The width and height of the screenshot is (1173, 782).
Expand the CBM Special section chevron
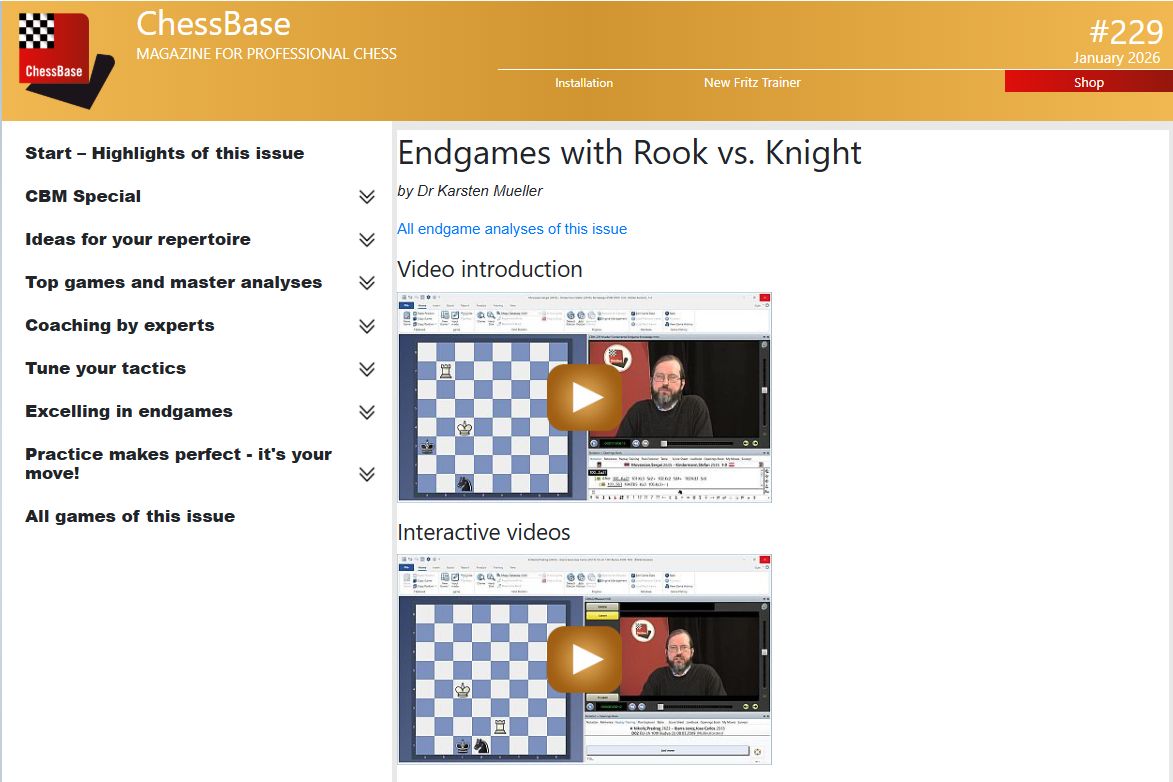click(x=367, y=197)
